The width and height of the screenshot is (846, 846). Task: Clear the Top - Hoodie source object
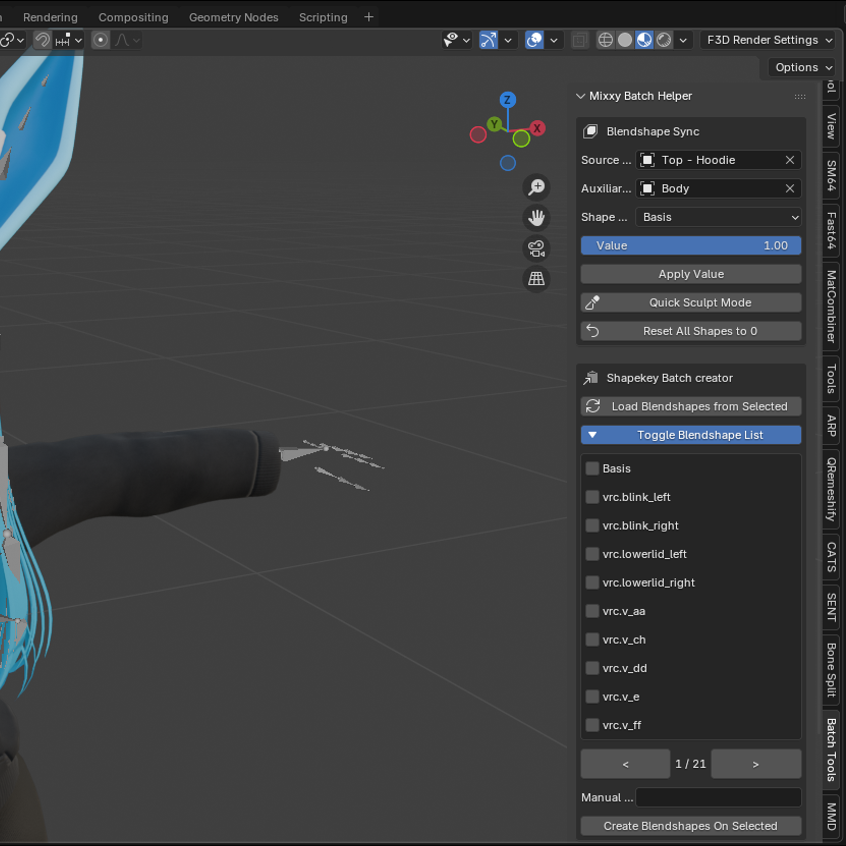click(x=790, y=160)
